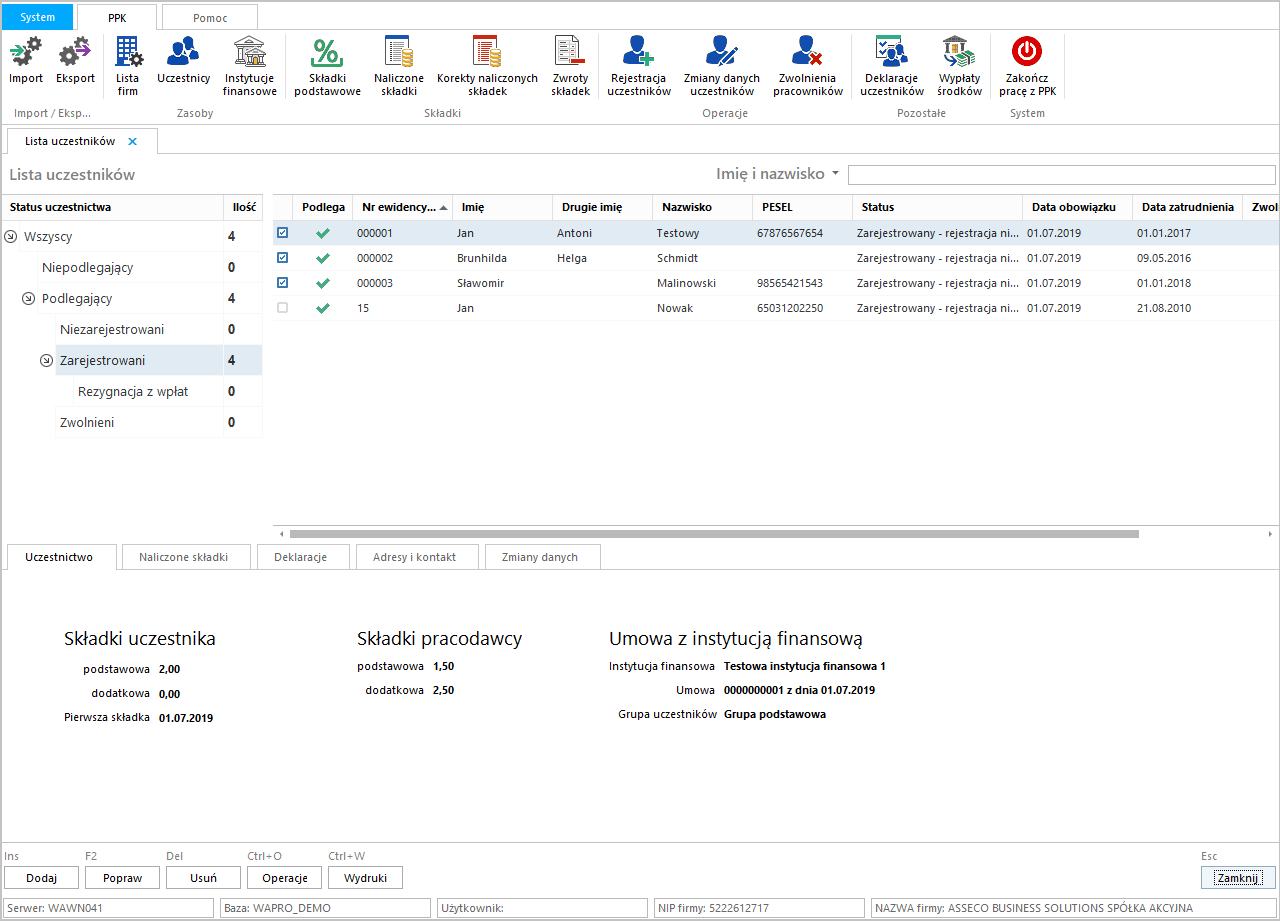Viewport: 1280px width, 921px height.
Task: Open the Imię i nazwisko search dropdown
Action: coord(835,174)
